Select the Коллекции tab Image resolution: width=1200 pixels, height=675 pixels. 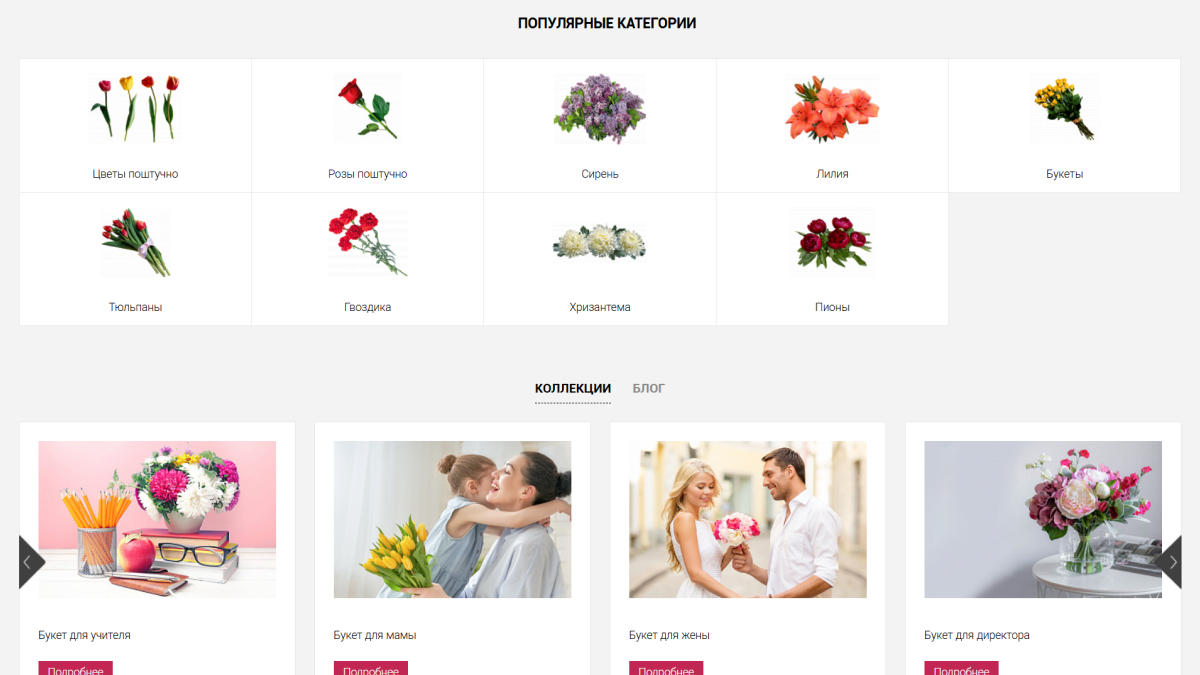(x=573, y=388)
